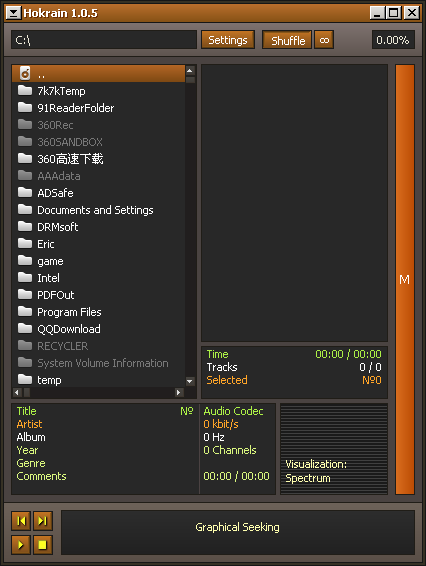Select the DRMsoft folder
Image resolution: width=426 pixels, height=566 pixels.
[x=98, y=227]
